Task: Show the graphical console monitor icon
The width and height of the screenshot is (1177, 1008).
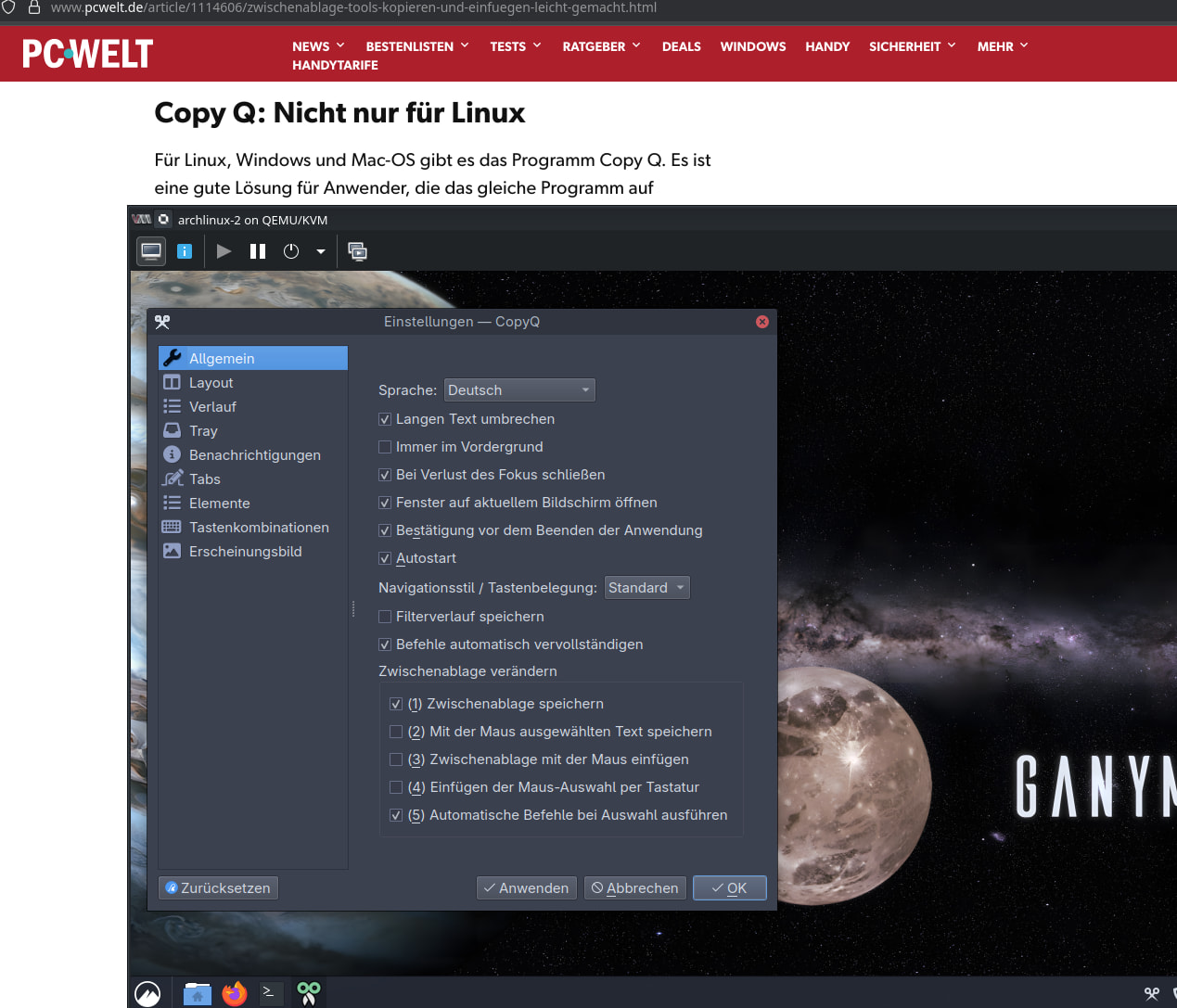Action: click(x=151, y=251)
